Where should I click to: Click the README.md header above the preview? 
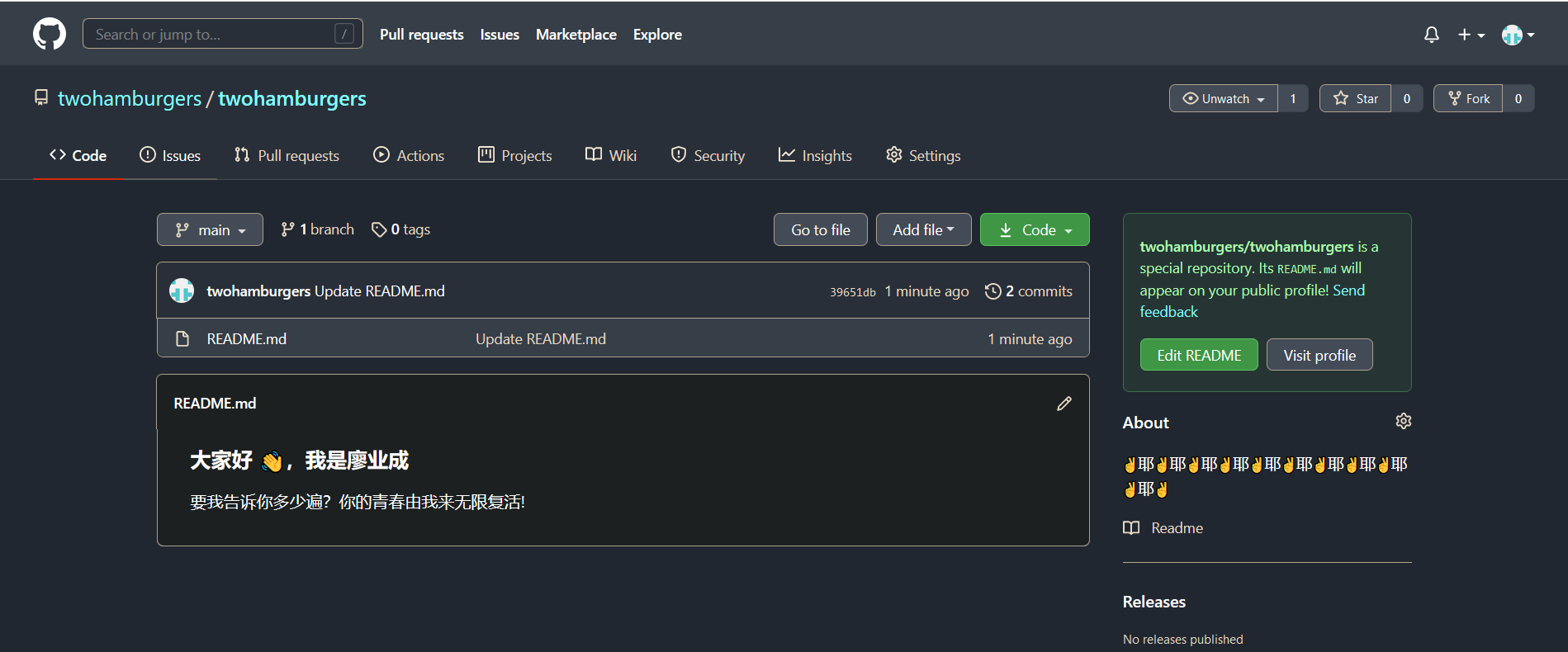(x=215, y=404)
